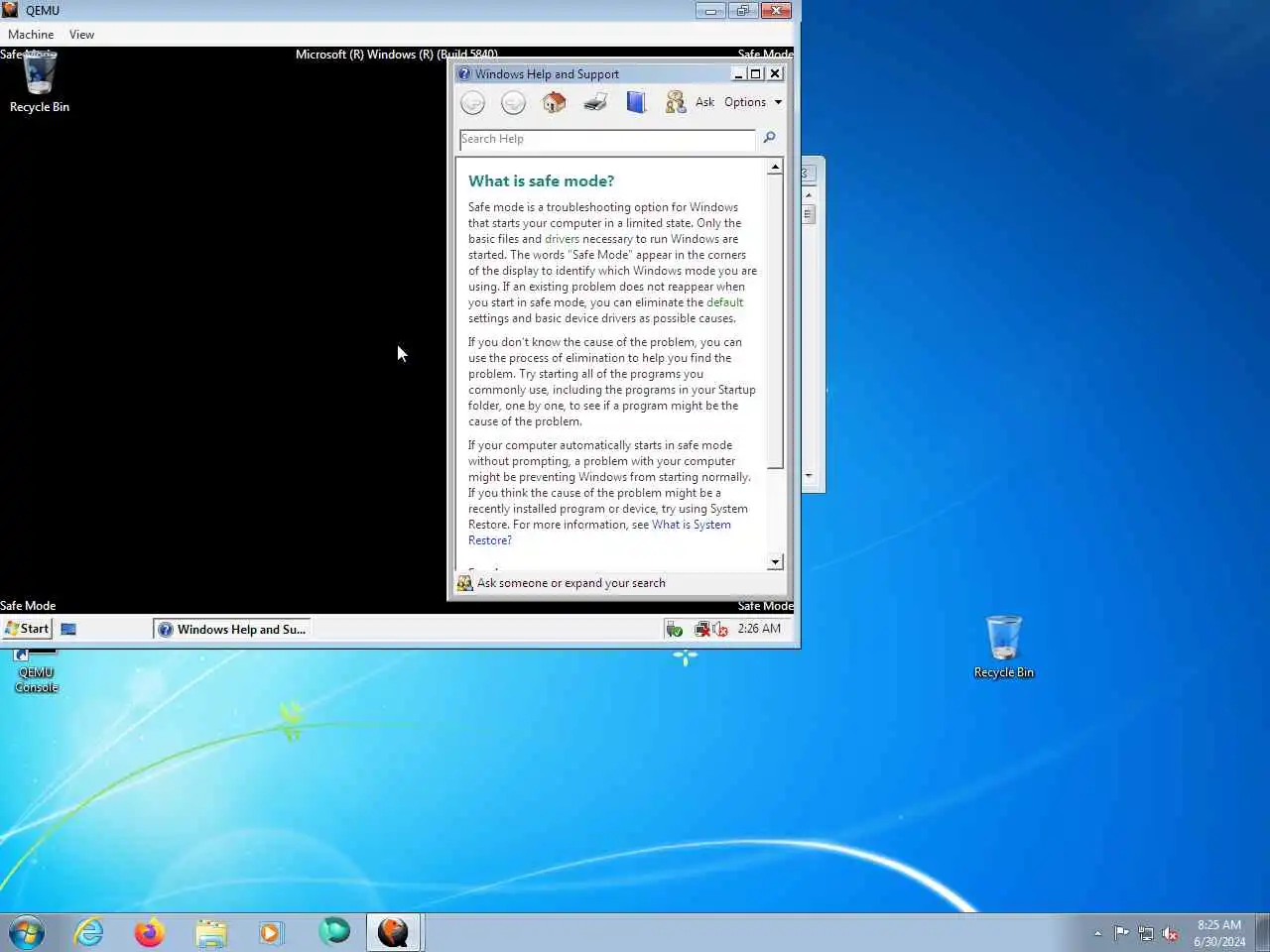The image size is (1270, 952).
Task: Click the Ask label in Help toolbar
Action: point(704,102)
